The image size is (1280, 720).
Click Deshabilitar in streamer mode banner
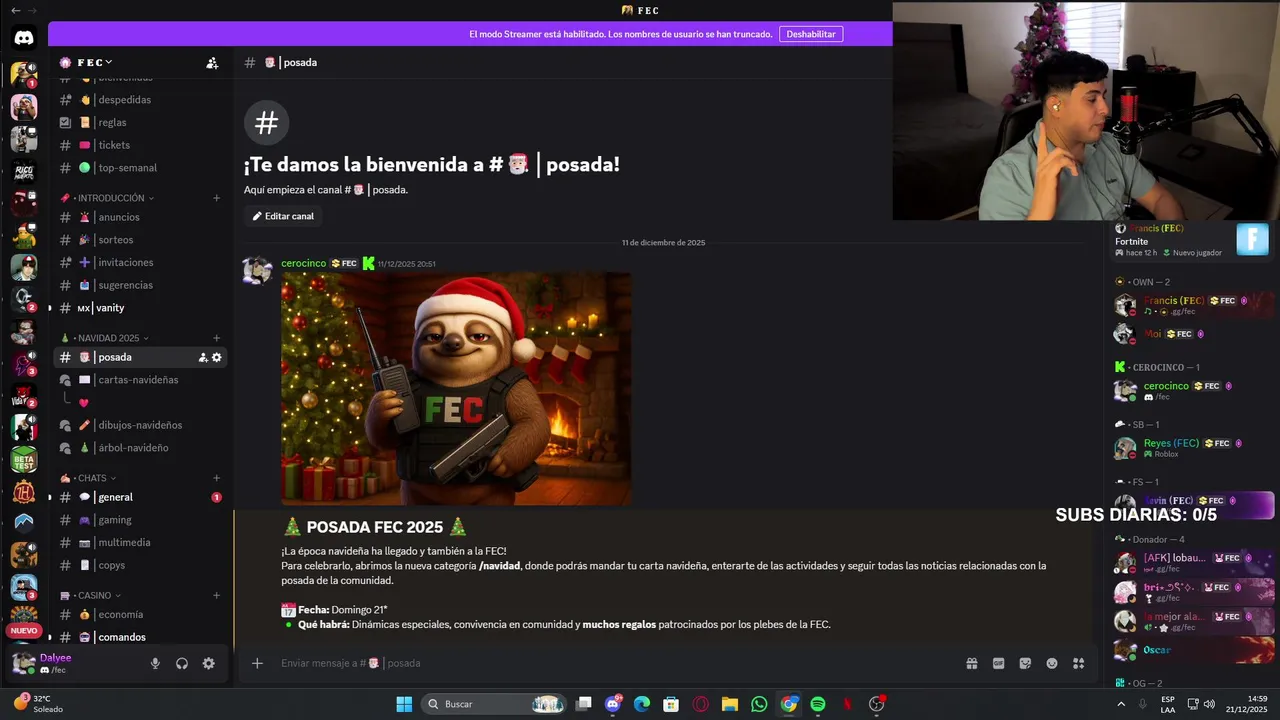(811, 34)
